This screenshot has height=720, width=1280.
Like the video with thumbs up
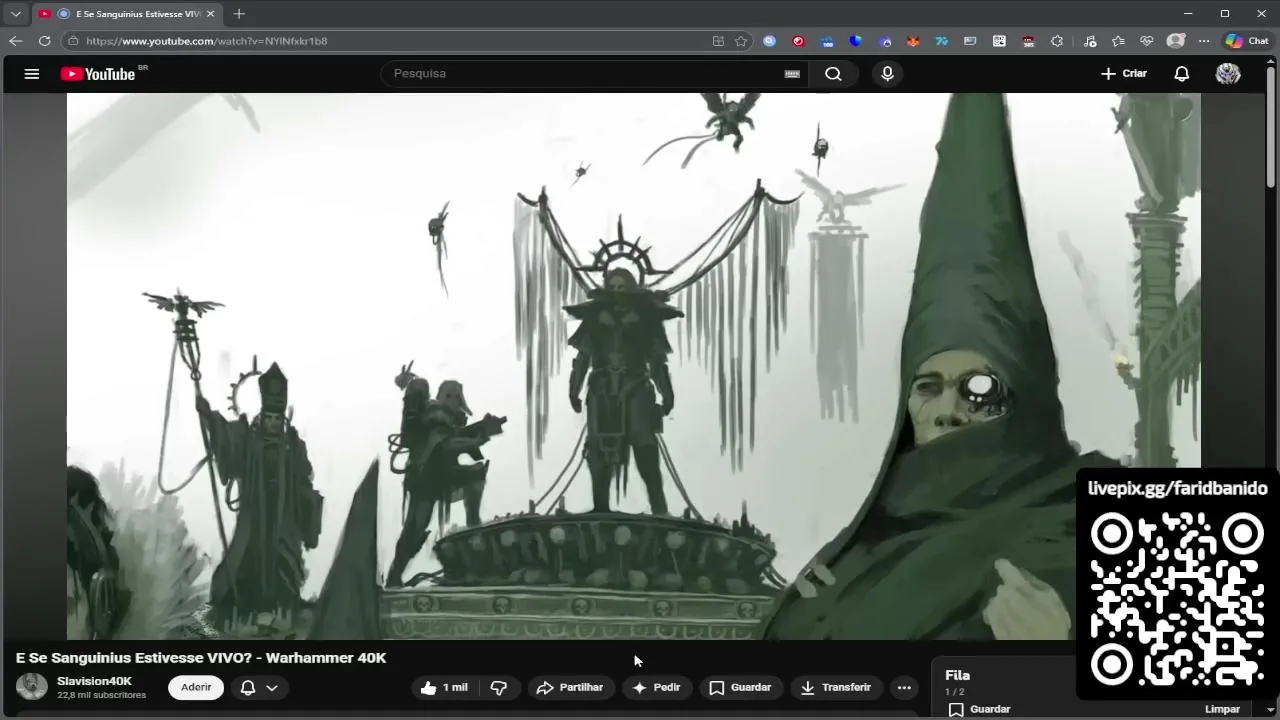point(444,687)
